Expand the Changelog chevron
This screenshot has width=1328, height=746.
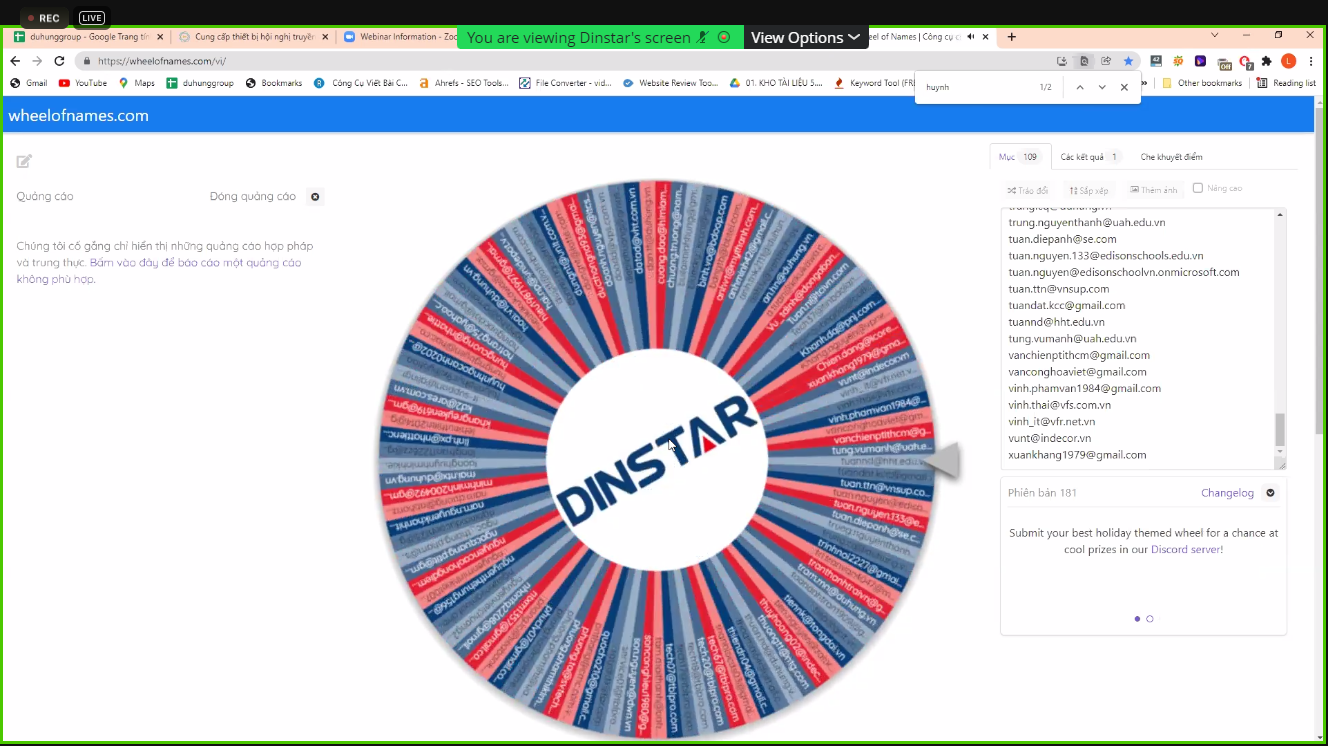tap(1270, 493)
